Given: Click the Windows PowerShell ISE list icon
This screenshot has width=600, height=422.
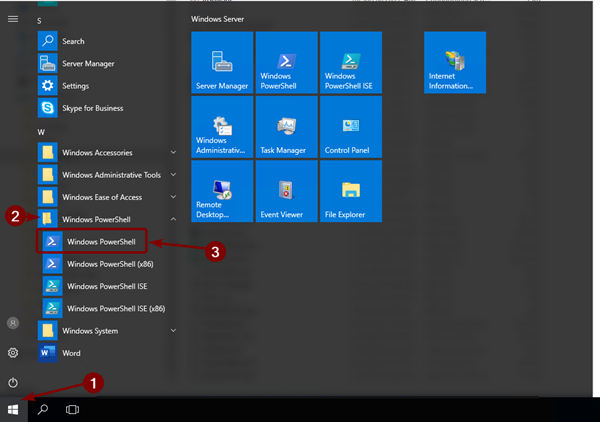Looking at the screenshot, I should point(52,286).
